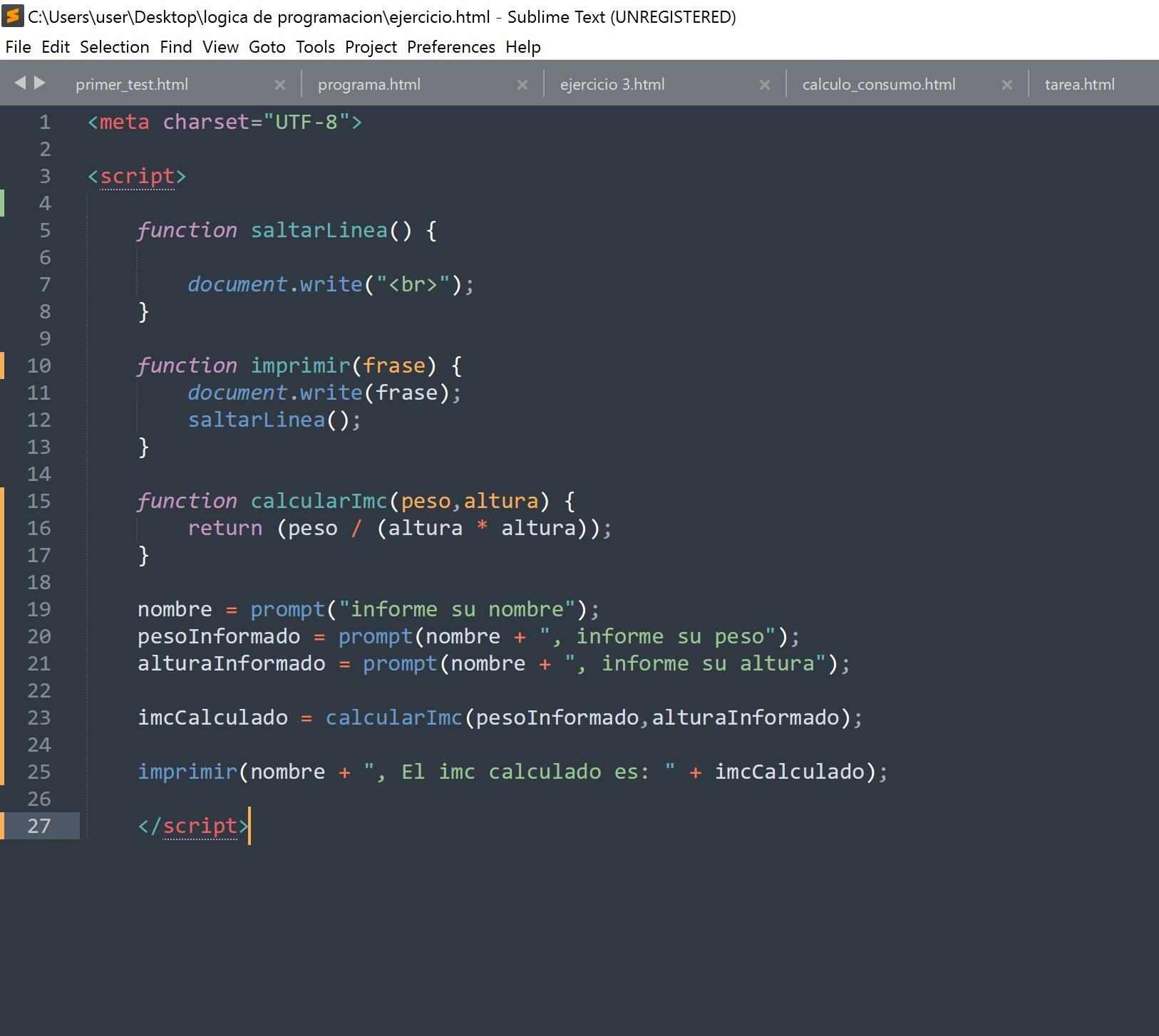Image resolution: width=1159 pixels, height=1036 pixels.
Task: Click the next tab arrow
Action: pyautogui.click(x=40, y=83)
